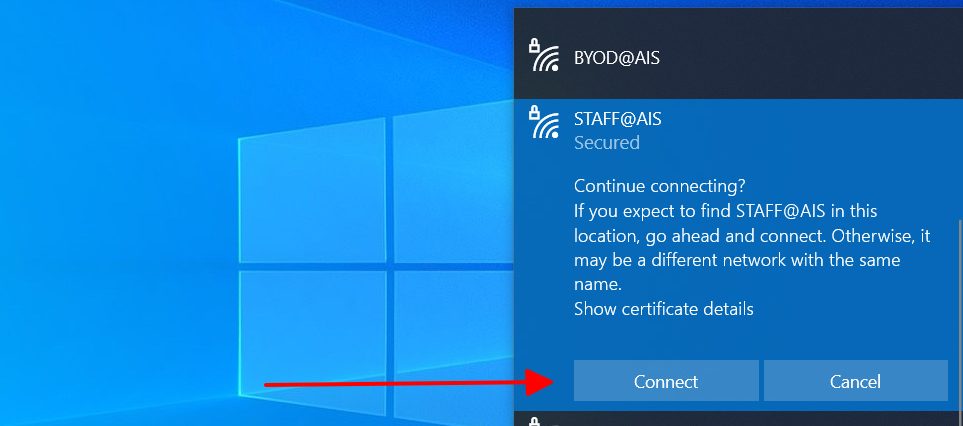Select the BYOD@AIS network name

[617, 58]
